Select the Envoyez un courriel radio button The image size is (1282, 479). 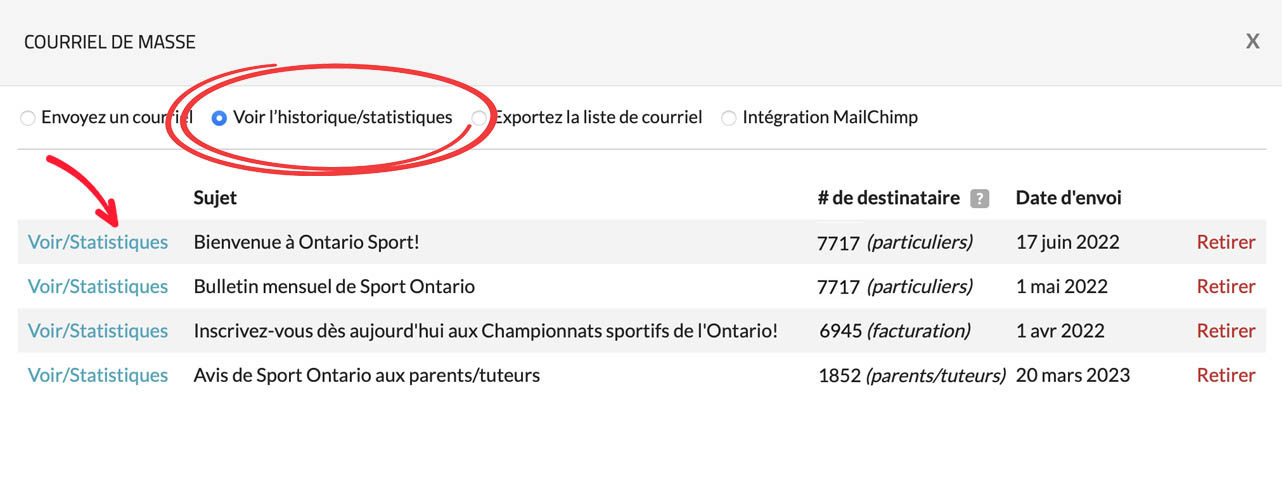pos(28,118)
